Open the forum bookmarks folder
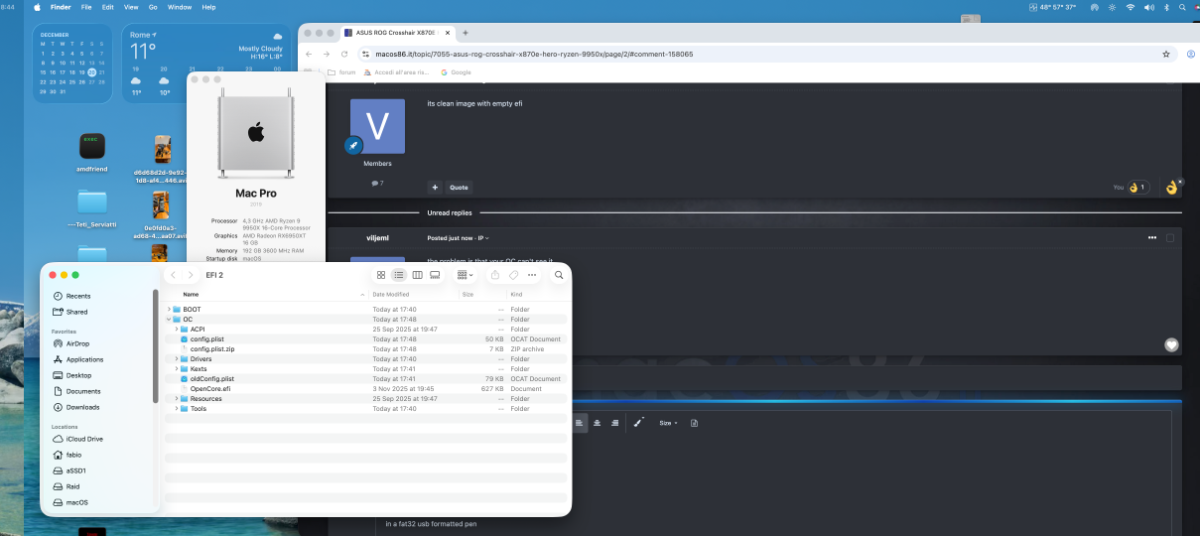Image resolution: width=1200 pixels, height=536 pixels. 343,72
